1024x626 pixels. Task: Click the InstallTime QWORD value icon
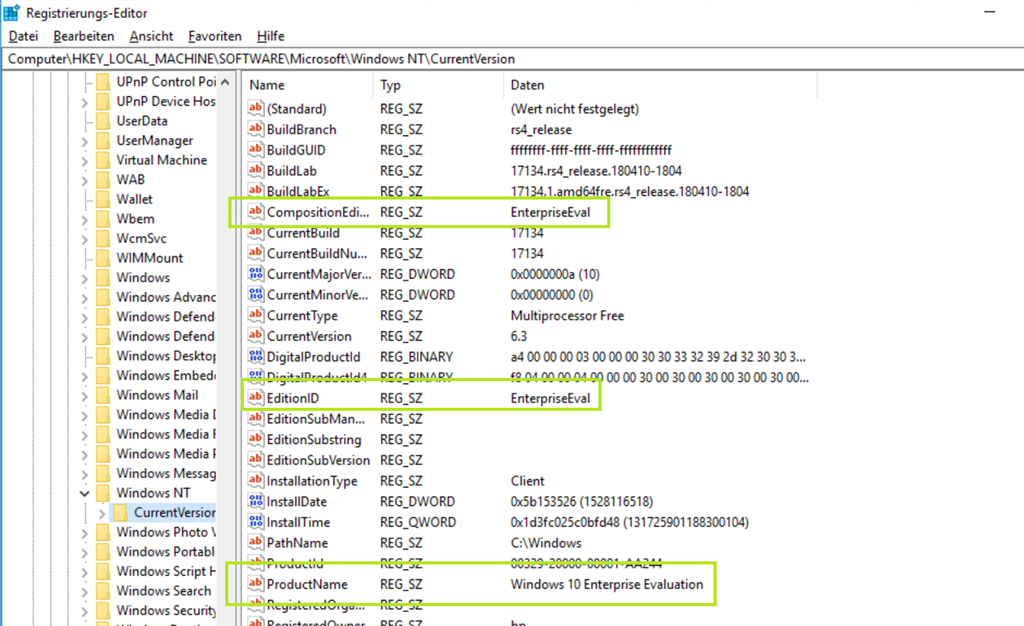pyautogui.click(x=256, y=522)
